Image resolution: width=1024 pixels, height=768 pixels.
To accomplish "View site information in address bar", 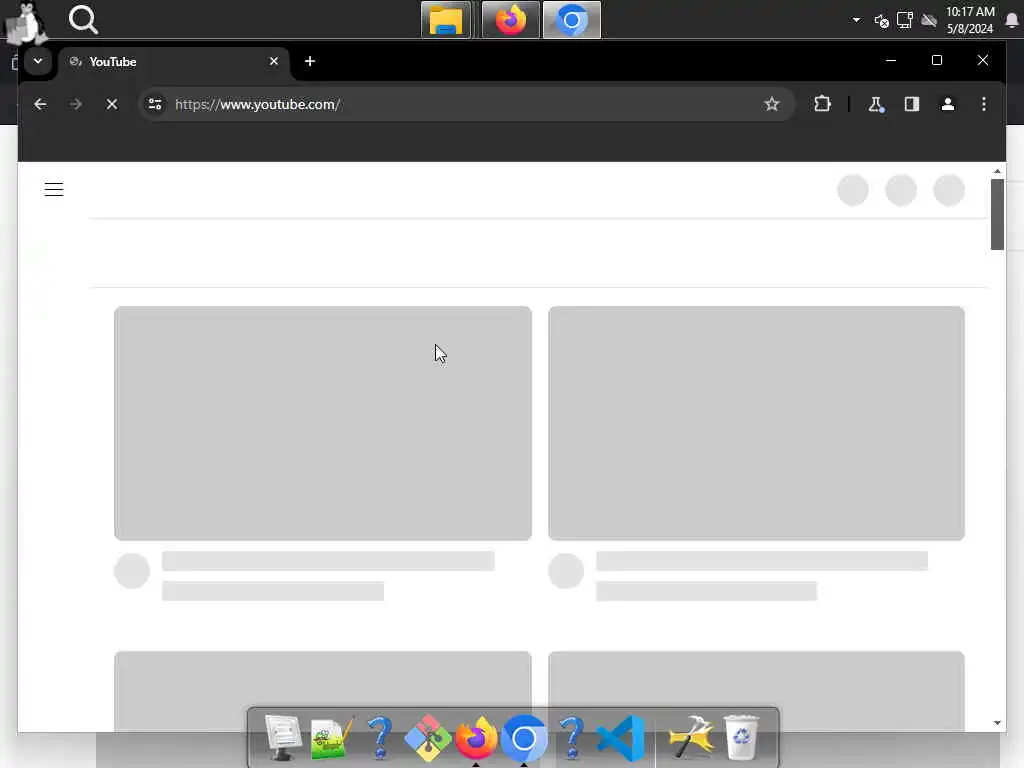I will (x=155, y=104).
